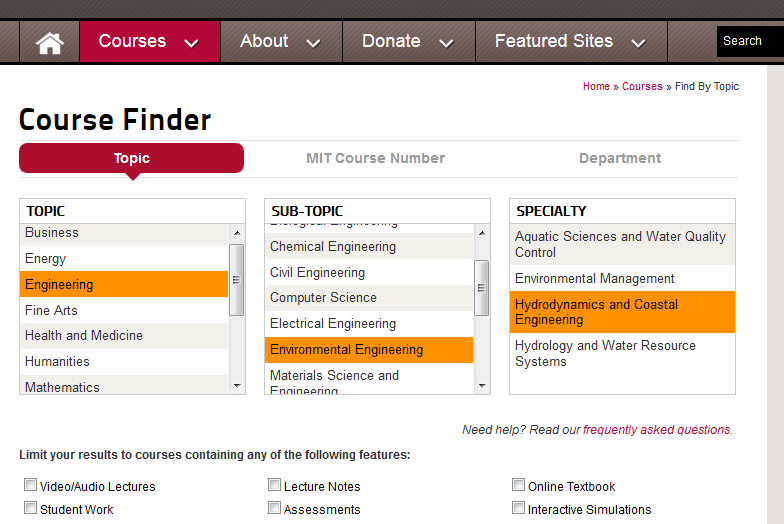Expand the Courses menu chevron

(192, 43)
